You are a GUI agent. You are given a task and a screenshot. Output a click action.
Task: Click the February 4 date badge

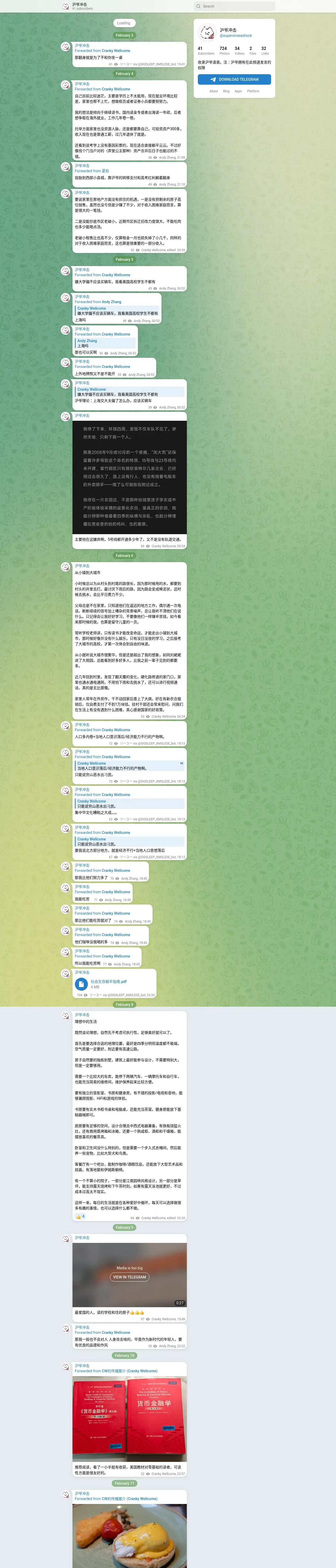pyautogui.click(x=124, y=74)
